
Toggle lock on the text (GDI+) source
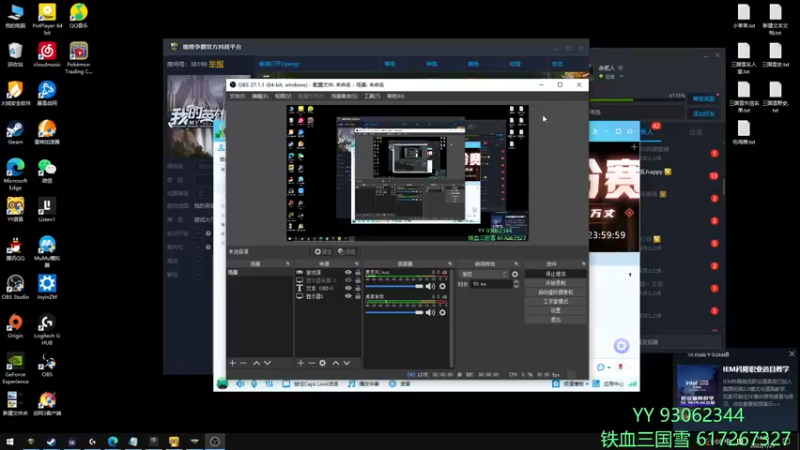358,288
